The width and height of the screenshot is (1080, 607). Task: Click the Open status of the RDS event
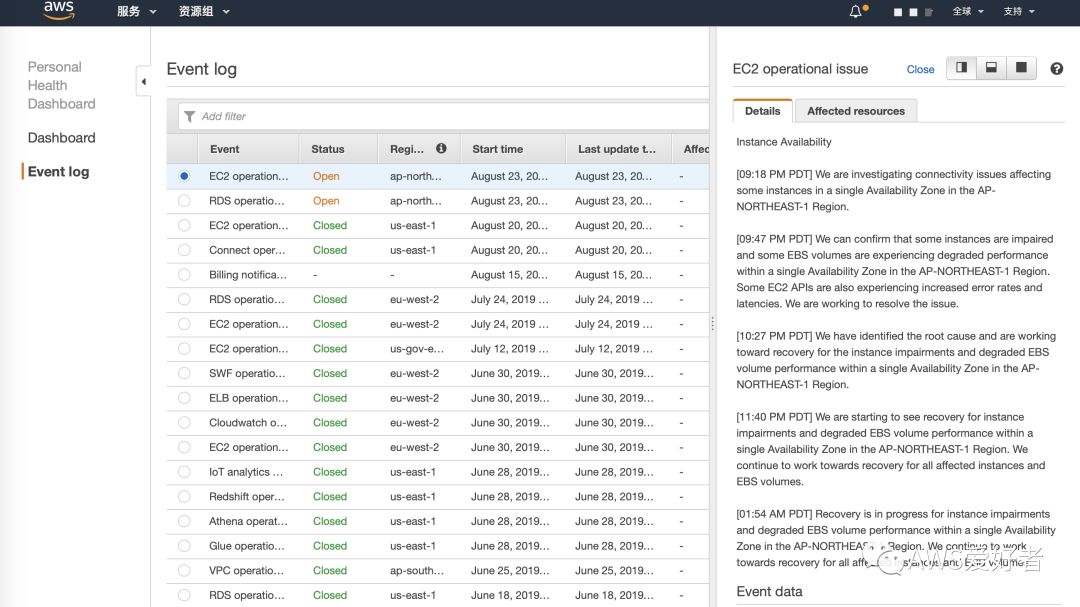326,200
